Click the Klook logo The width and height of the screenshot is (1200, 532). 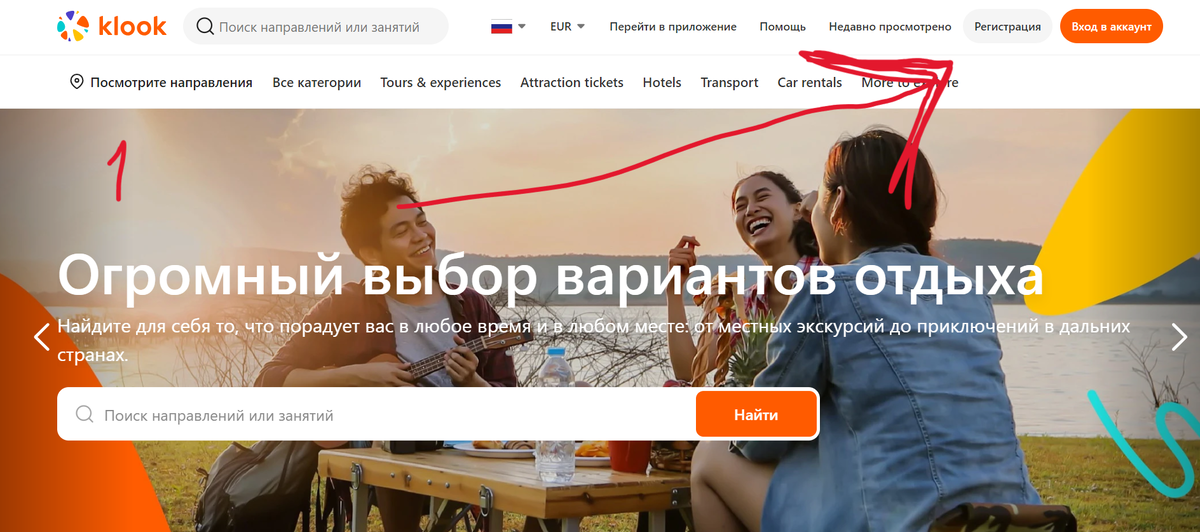(111, 27)
